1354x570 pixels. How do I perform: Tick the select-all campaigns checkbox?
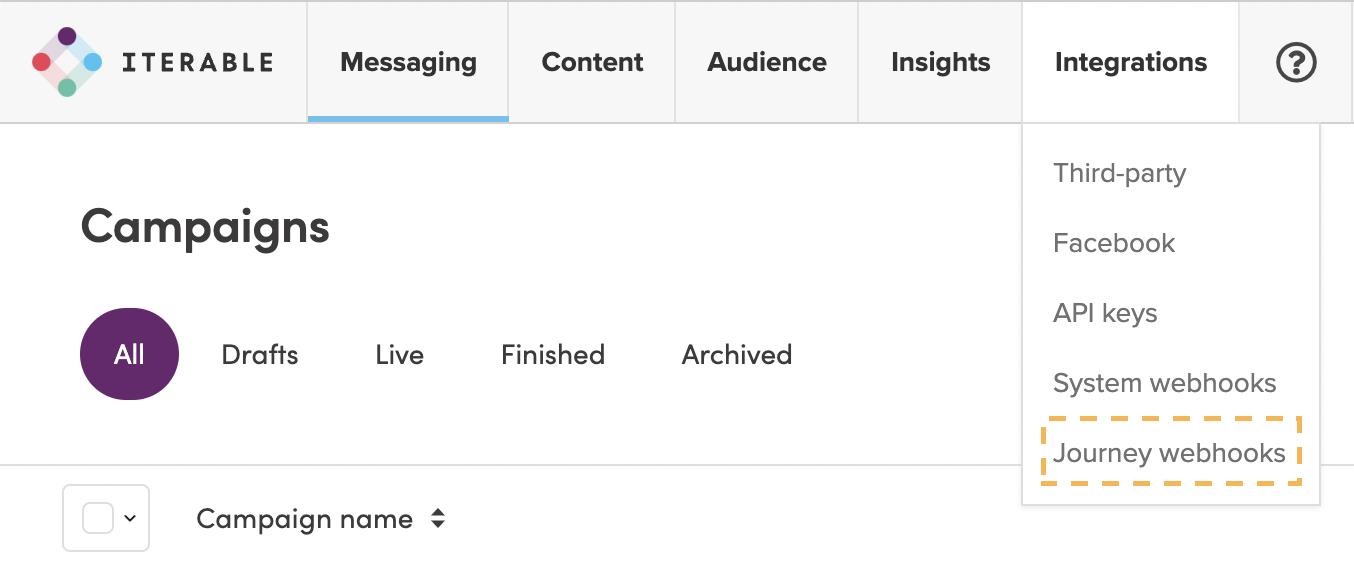(x=97, y=518)
